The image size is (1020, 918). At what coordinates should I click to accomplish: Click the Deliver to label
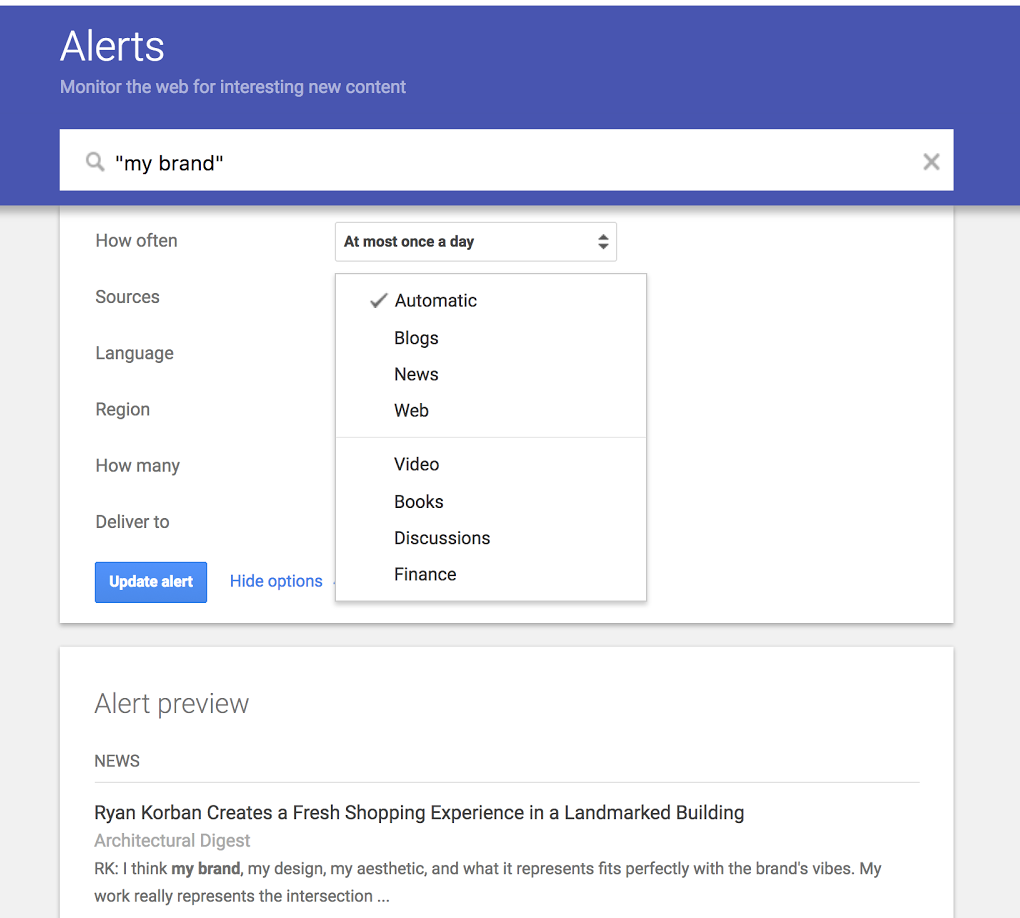pos(133,522)
